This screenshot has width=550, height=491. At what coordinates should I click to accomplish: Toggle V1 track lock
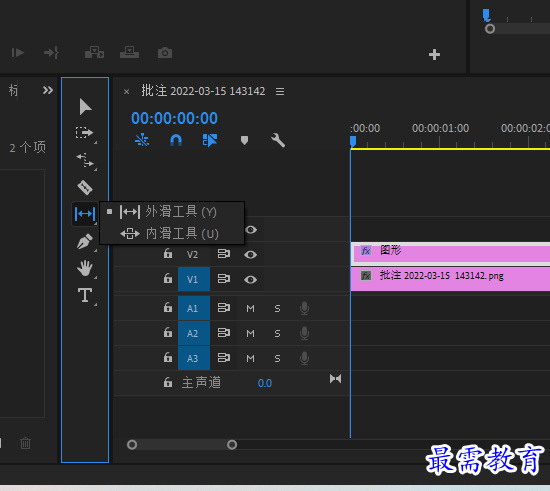(x=168, y=278)
